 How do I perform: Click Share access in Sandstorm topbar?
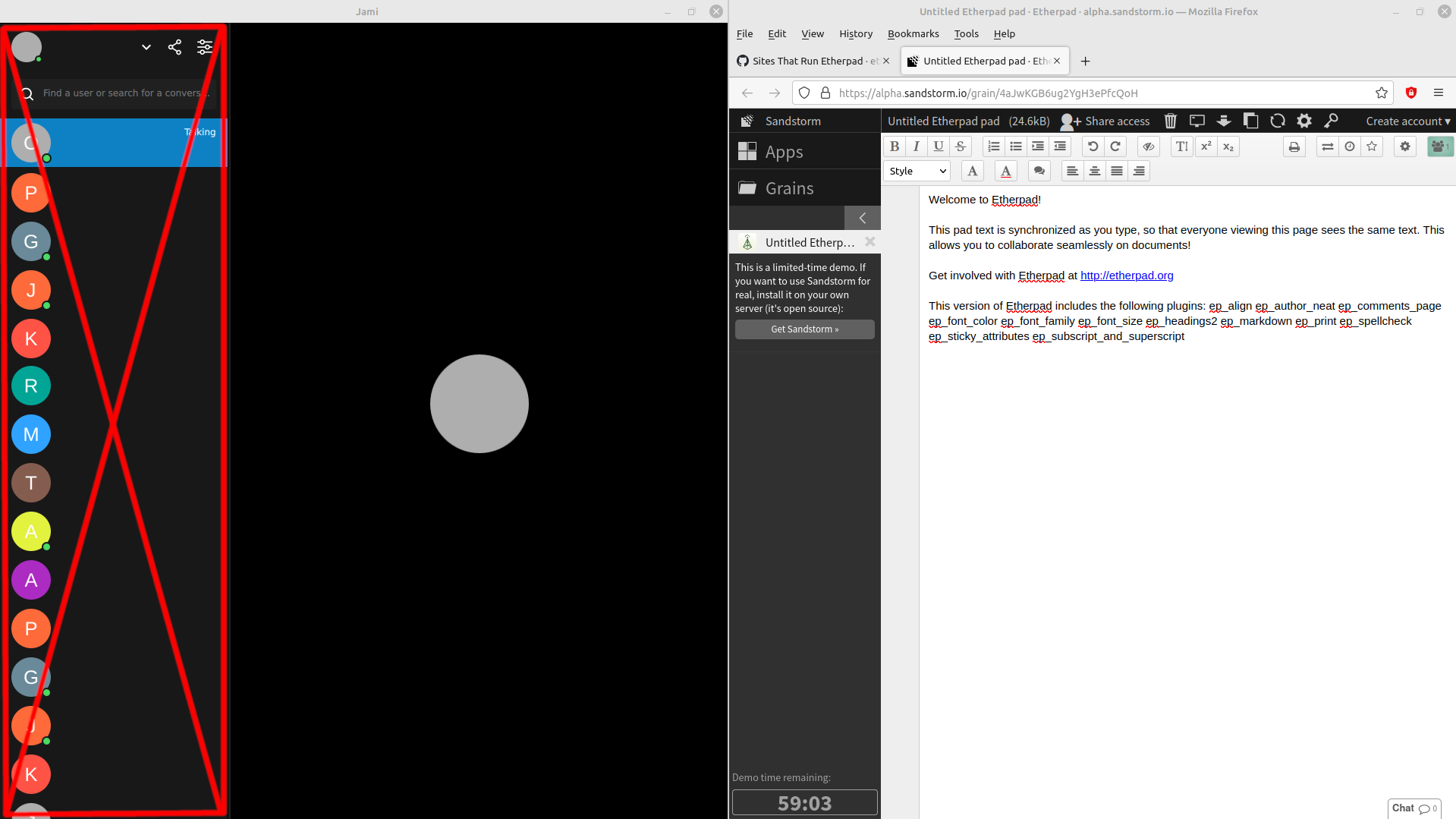pos(1105,121)
